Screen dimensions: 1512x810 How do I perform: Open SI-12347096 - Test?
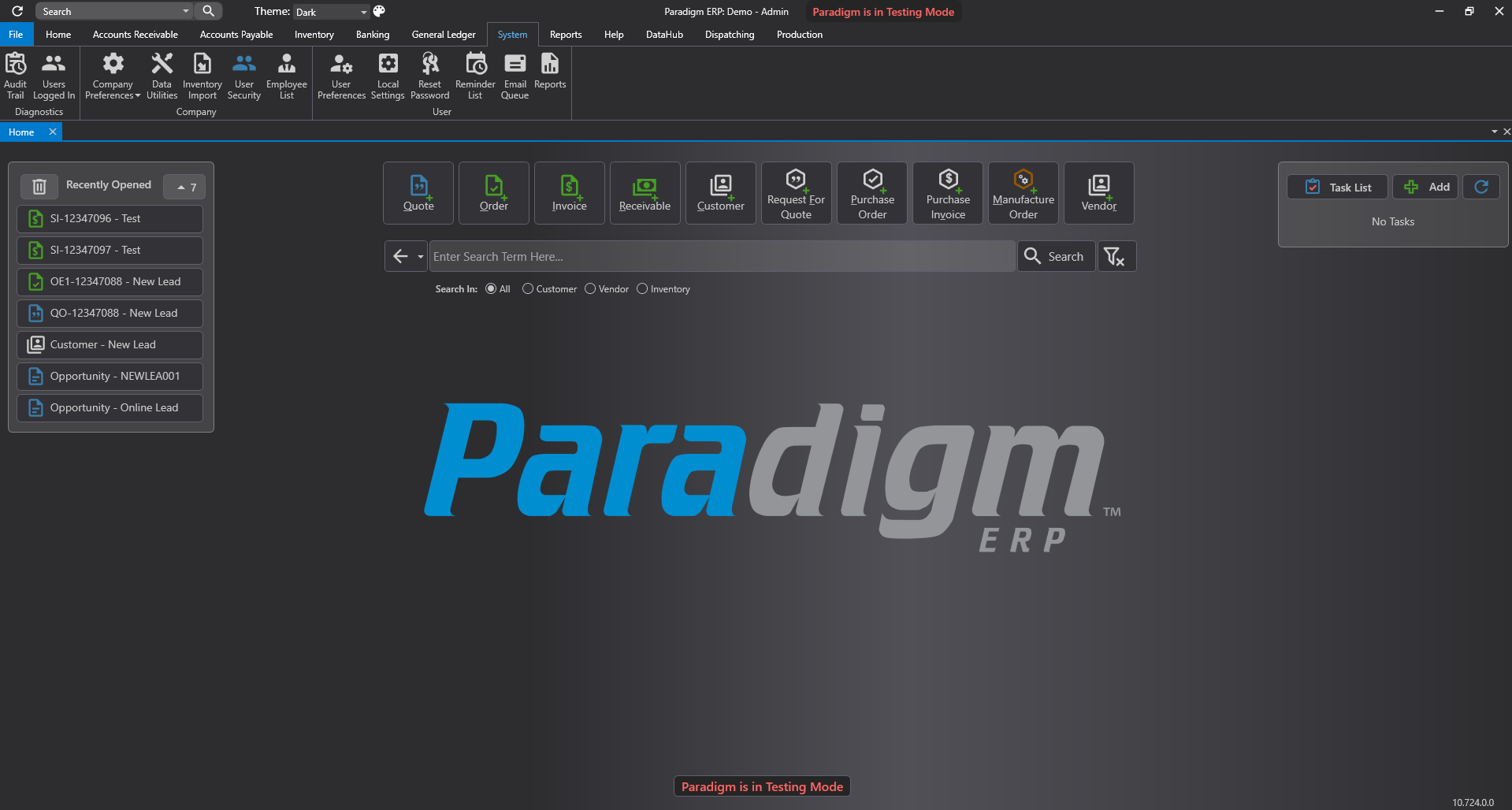110,218
